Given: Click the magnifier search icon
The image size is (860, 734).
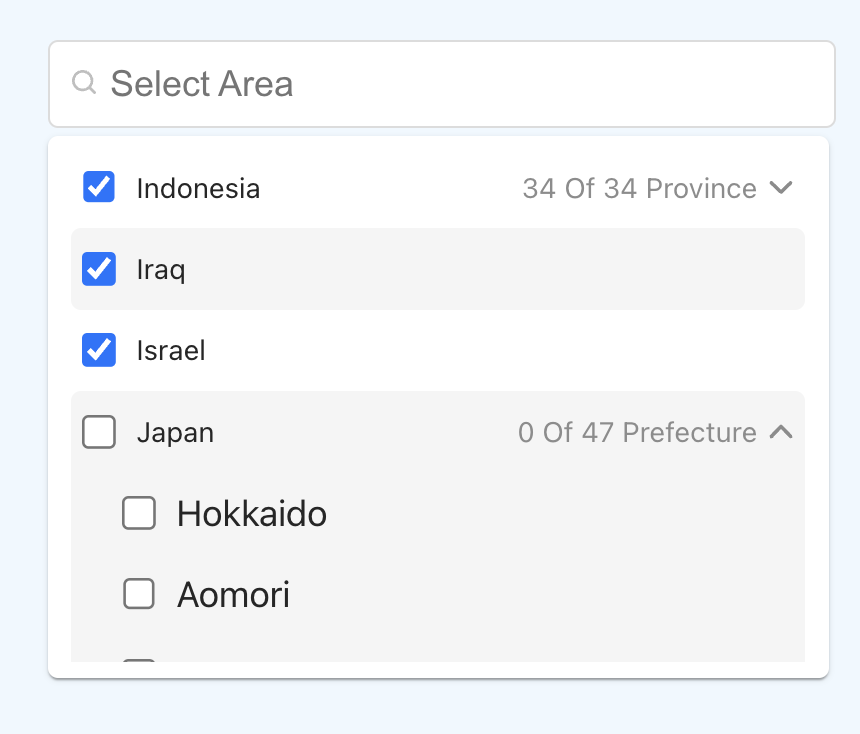Looking at the screenshot, I should click(84, 83).
